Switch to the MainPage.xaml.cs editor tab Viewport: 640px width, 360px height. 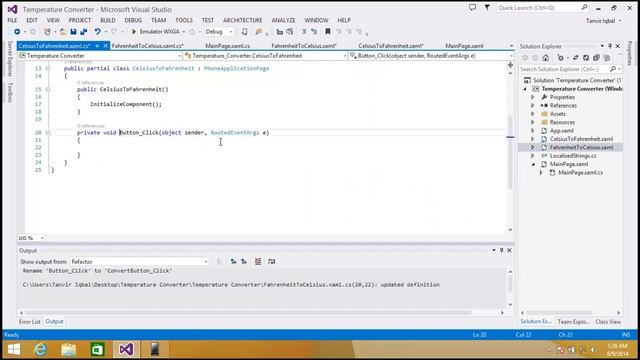[227, 46]
